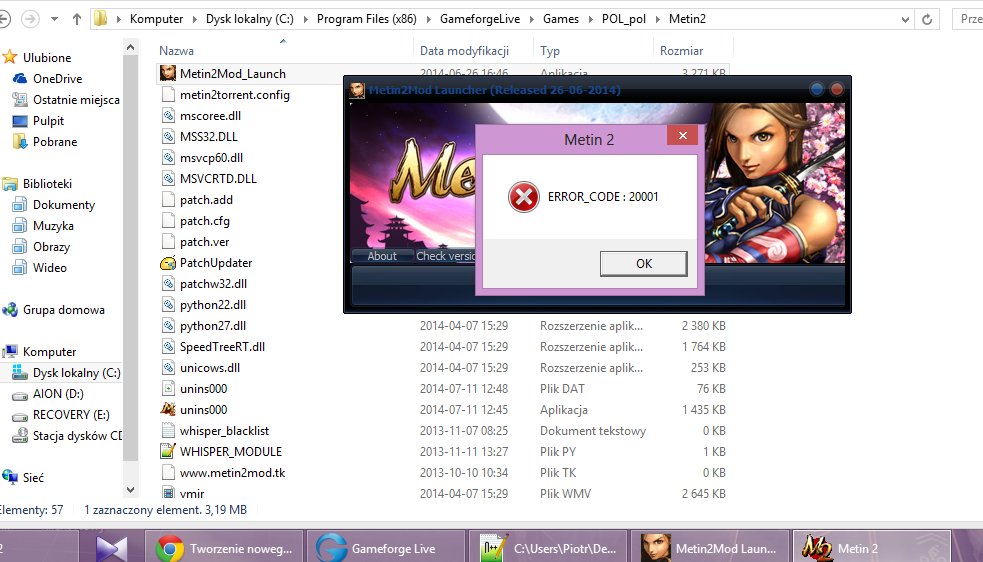Select the MSS32.DLL file icon
The height and width of the screenshot is (562, 983).
coord(167,137)
